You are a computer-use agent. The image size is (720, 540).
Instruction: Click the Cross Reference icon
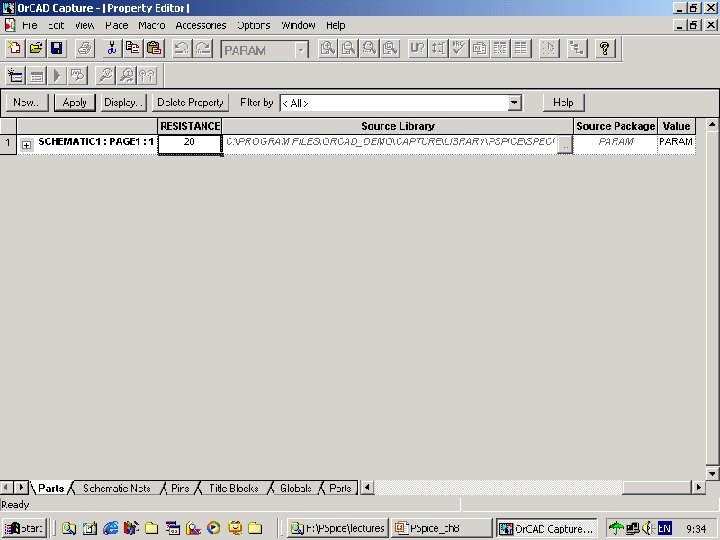(500, 48)
